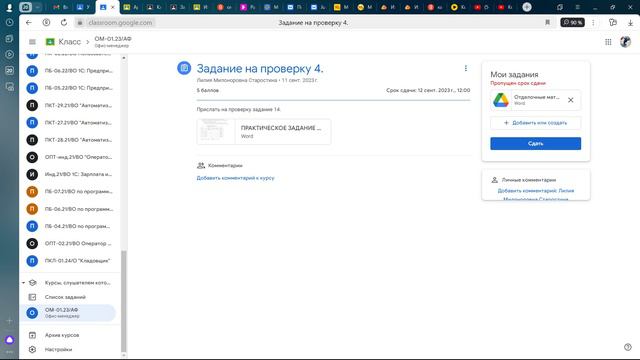Click the sidebar vertical scrollbar

point(124,301)
